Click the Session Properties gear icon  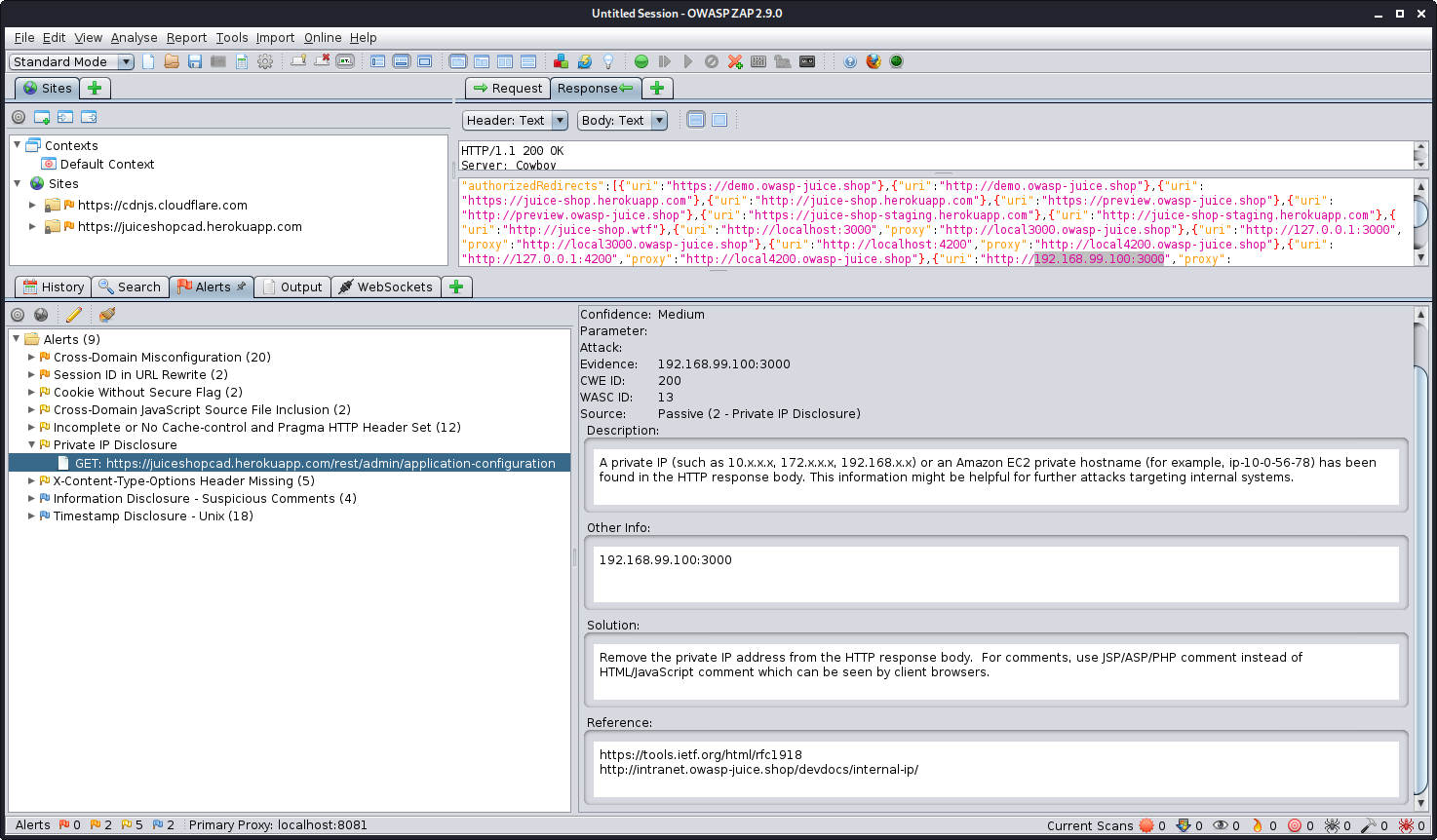(x=265, y=61)
